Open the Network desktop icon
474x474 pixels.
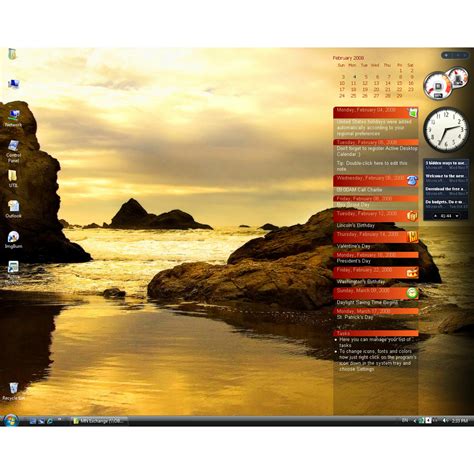click(13, 118)
